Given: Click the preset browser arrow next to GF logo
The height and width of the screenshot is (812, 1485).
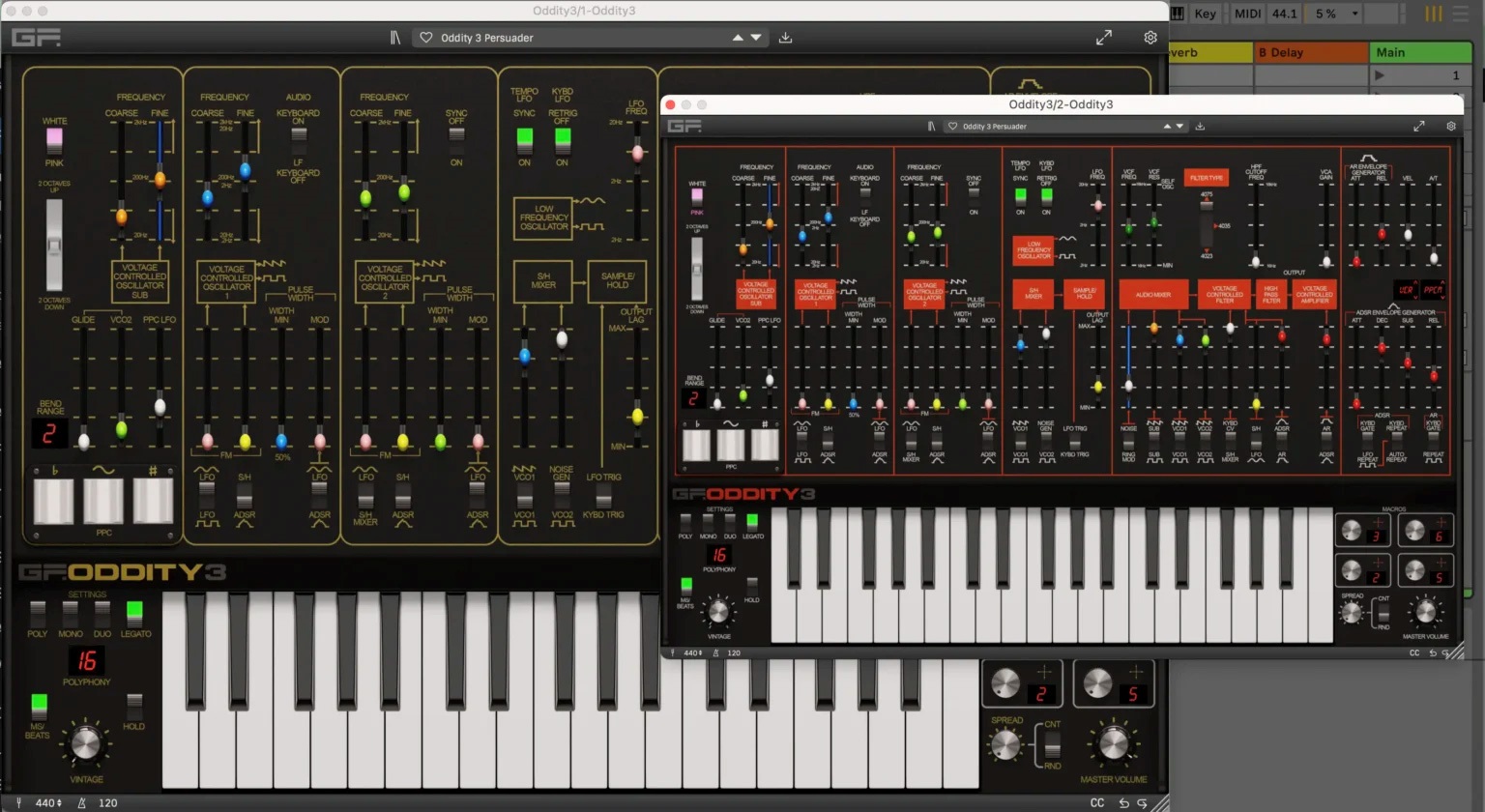Looking at the screenshot, I should point(394,37).
